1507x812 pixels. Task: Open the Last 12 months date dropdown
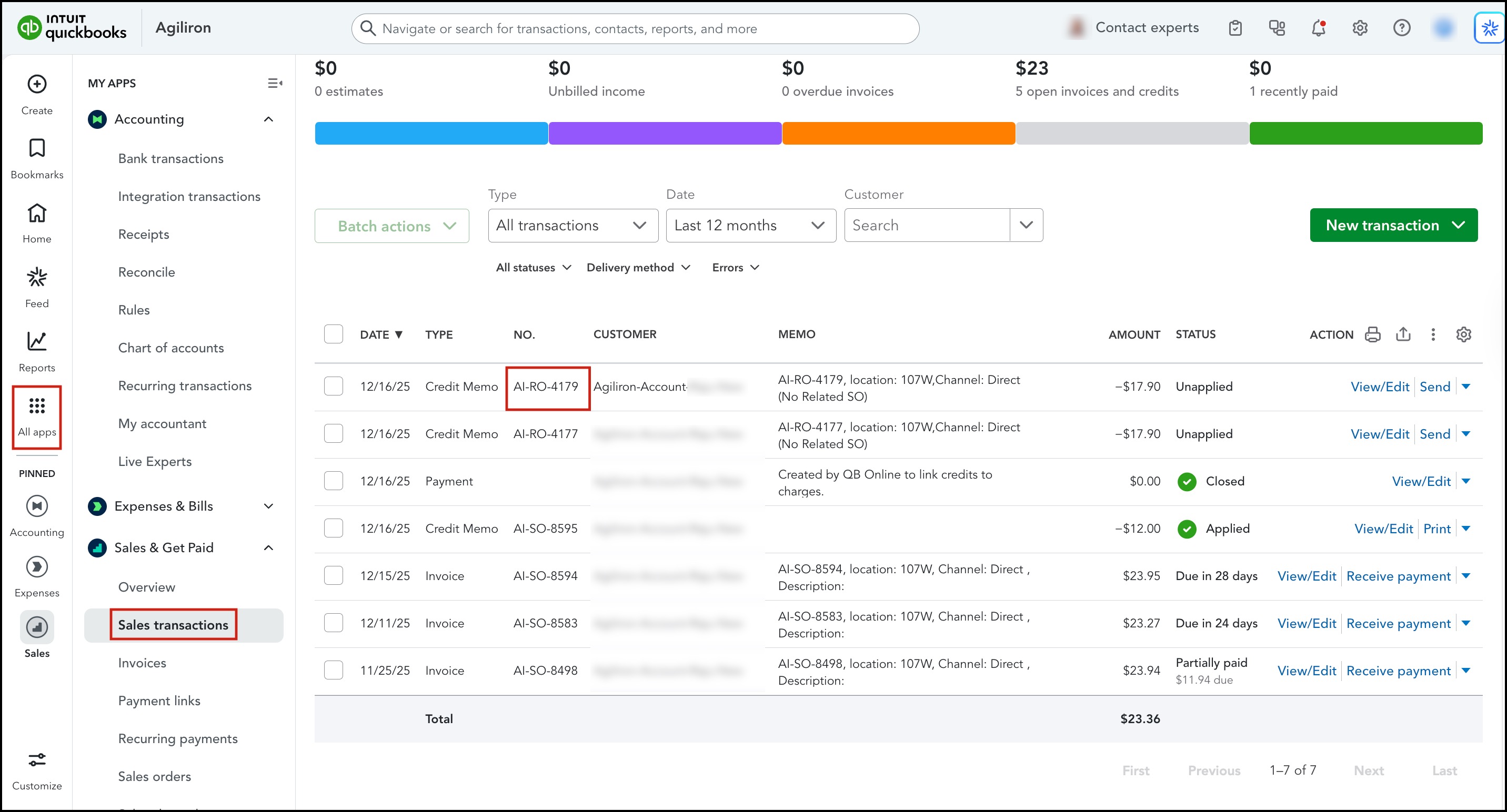pos(750,226)
